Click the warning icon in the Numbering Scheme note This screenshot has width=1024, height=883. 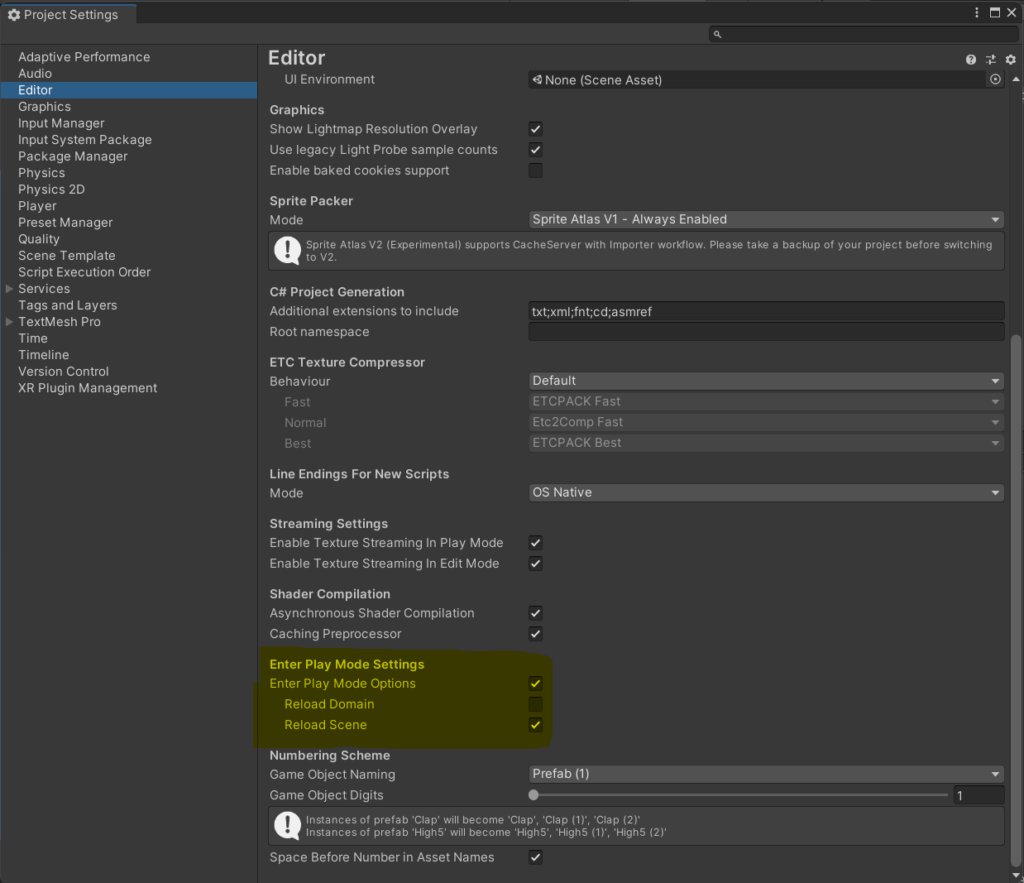pos(287,825)
